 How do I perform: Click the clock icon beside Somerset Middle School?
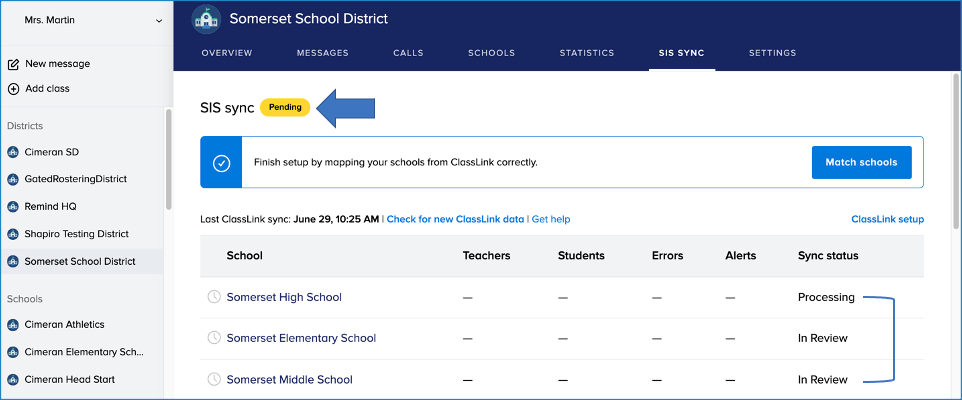[214, 380]
